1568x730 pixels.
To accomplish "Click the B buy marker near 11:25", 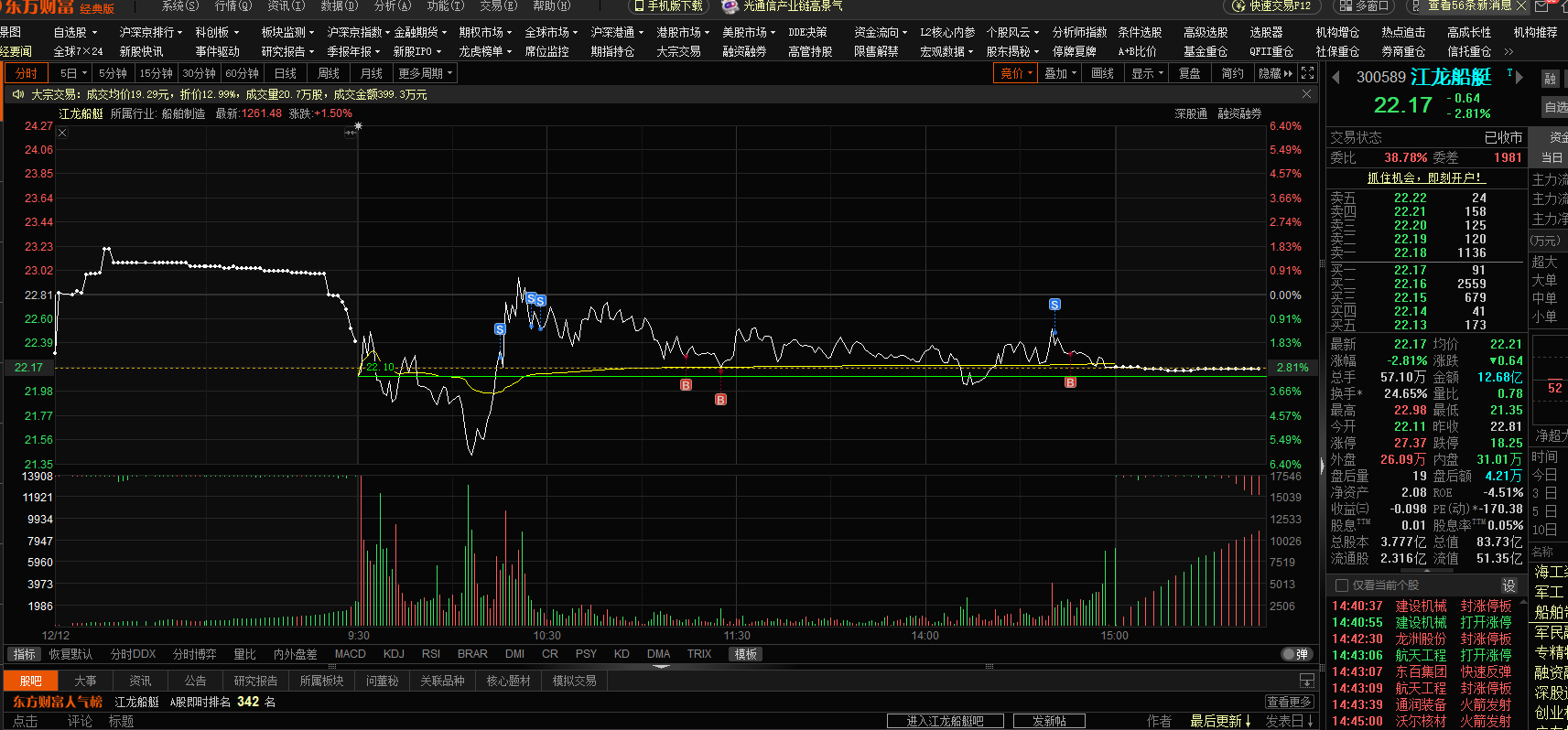I will tap(720, 400).
